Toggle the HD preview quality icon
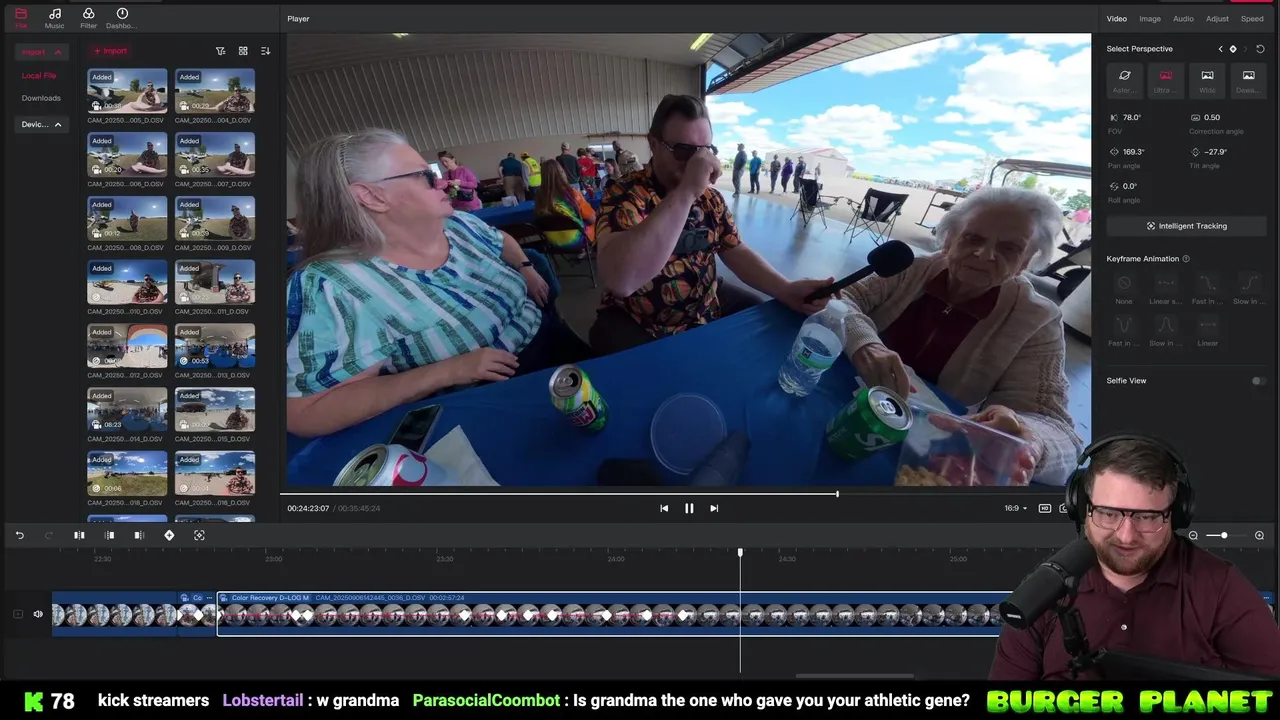The image size is (1280, 720). (x=1045, y=508)
